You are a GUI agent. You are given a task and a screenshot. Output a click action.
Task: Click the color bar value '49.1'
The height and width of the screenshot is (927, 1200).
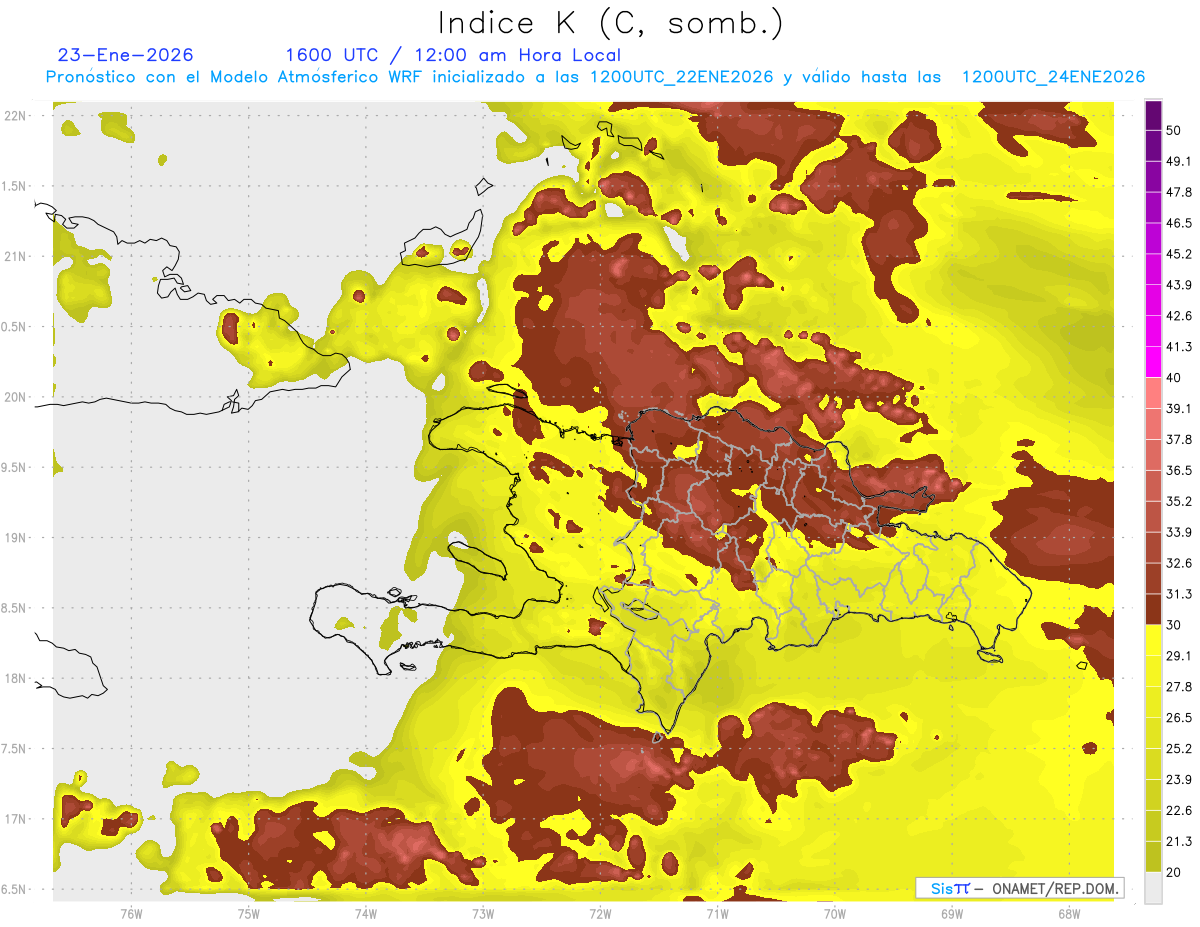tap(1178, 161)
